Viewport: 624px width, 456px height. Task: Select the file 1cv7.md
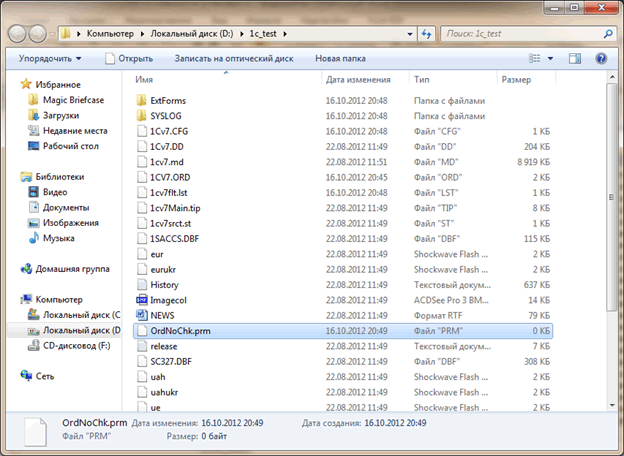coord(166,162)
